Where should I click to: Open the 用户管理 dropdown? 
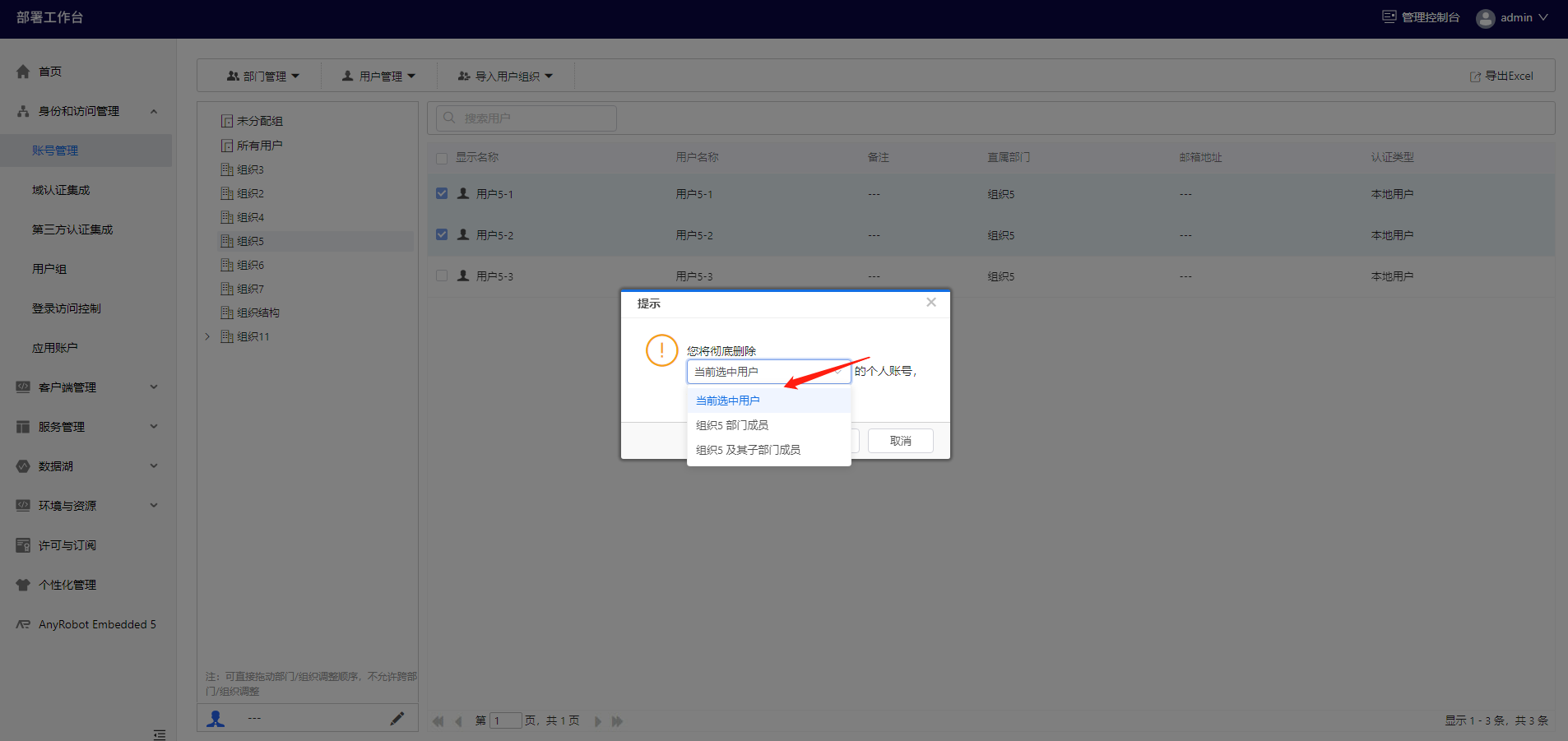(379, 76)
